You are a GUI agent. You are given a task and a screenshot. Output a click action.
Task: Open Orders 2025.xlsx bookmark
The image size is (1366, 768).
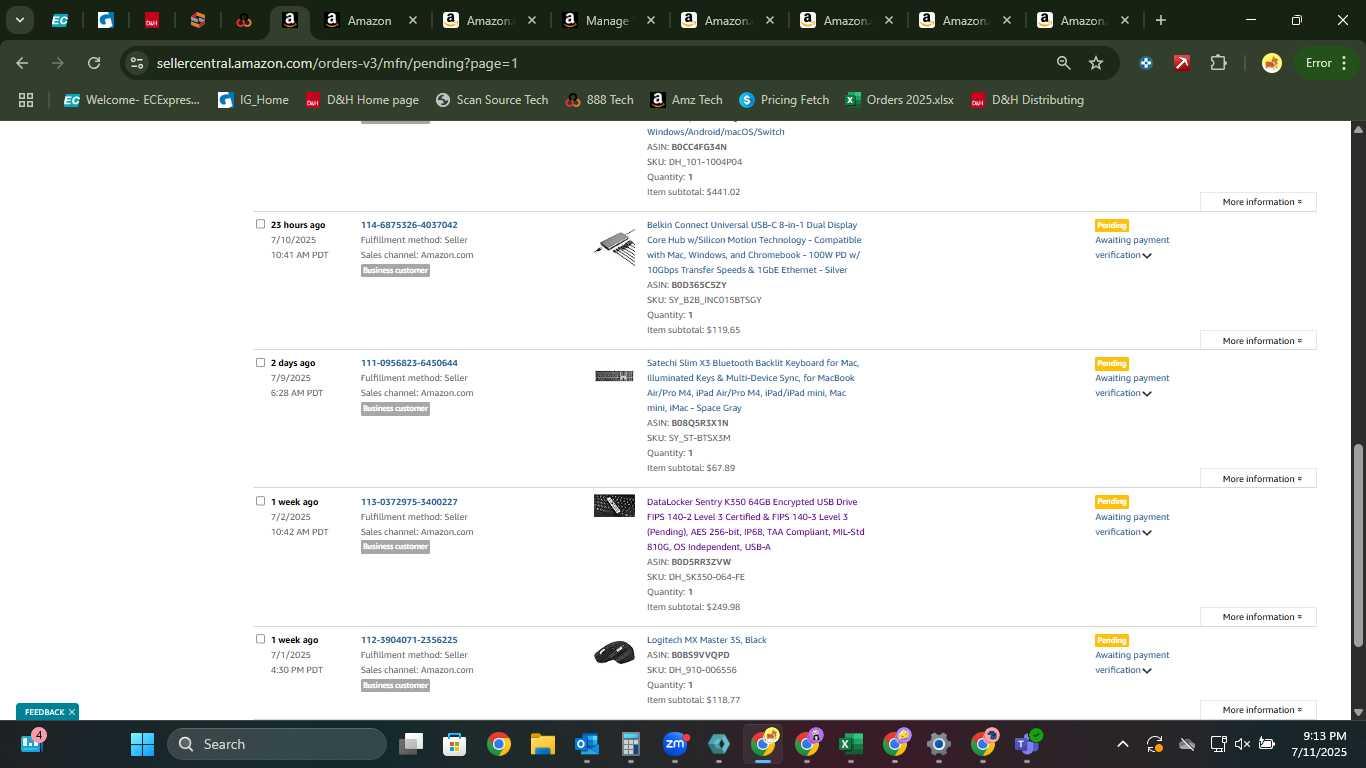(899, 100)
